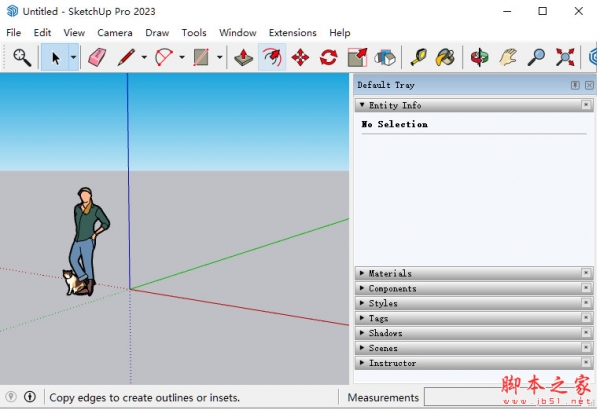Click the status hint about copying edges
Screen dimensions: 600x410
[x=145, y=398]
